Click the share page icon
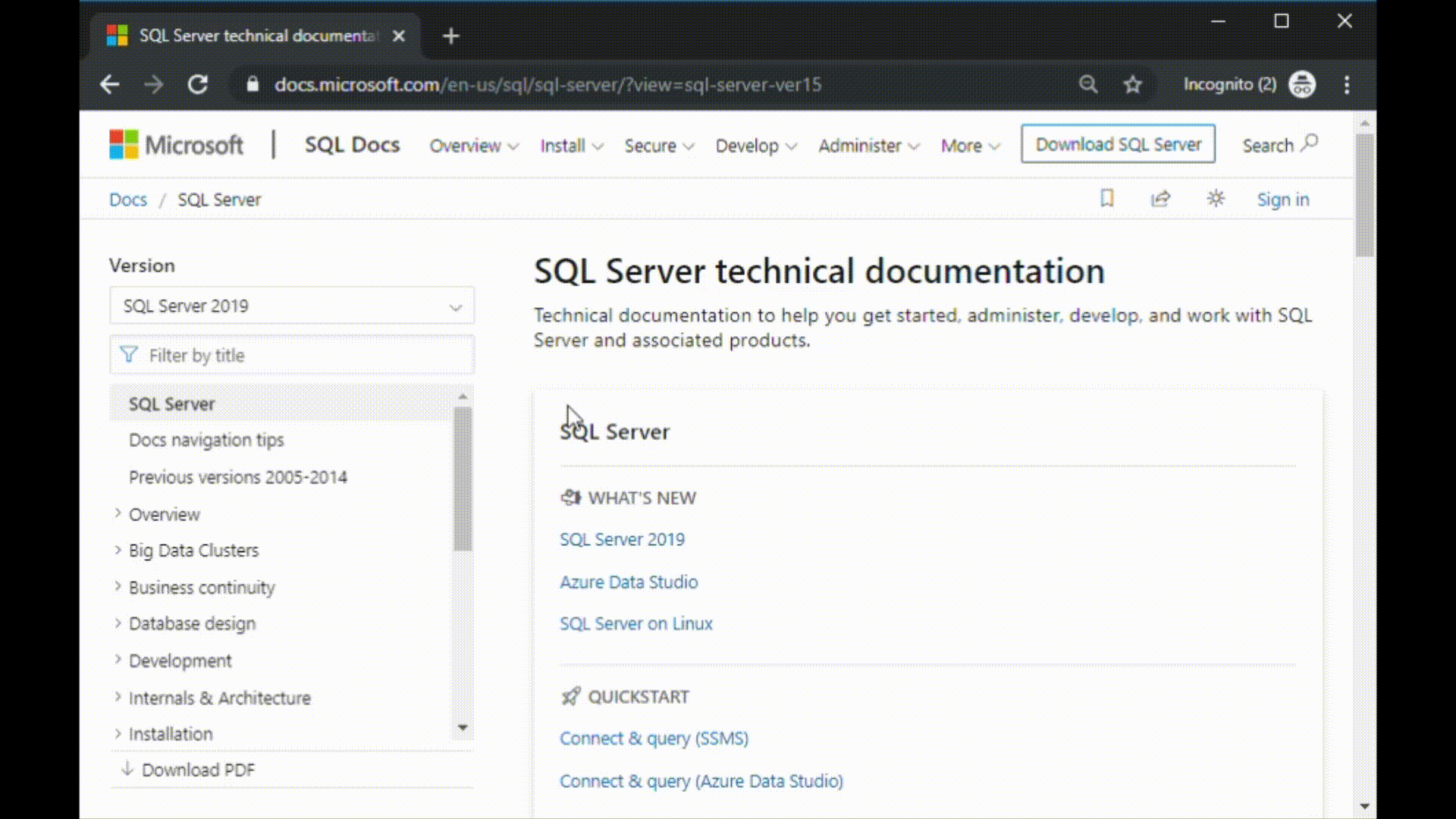The image size is (1456, 819). [1160, 199]
